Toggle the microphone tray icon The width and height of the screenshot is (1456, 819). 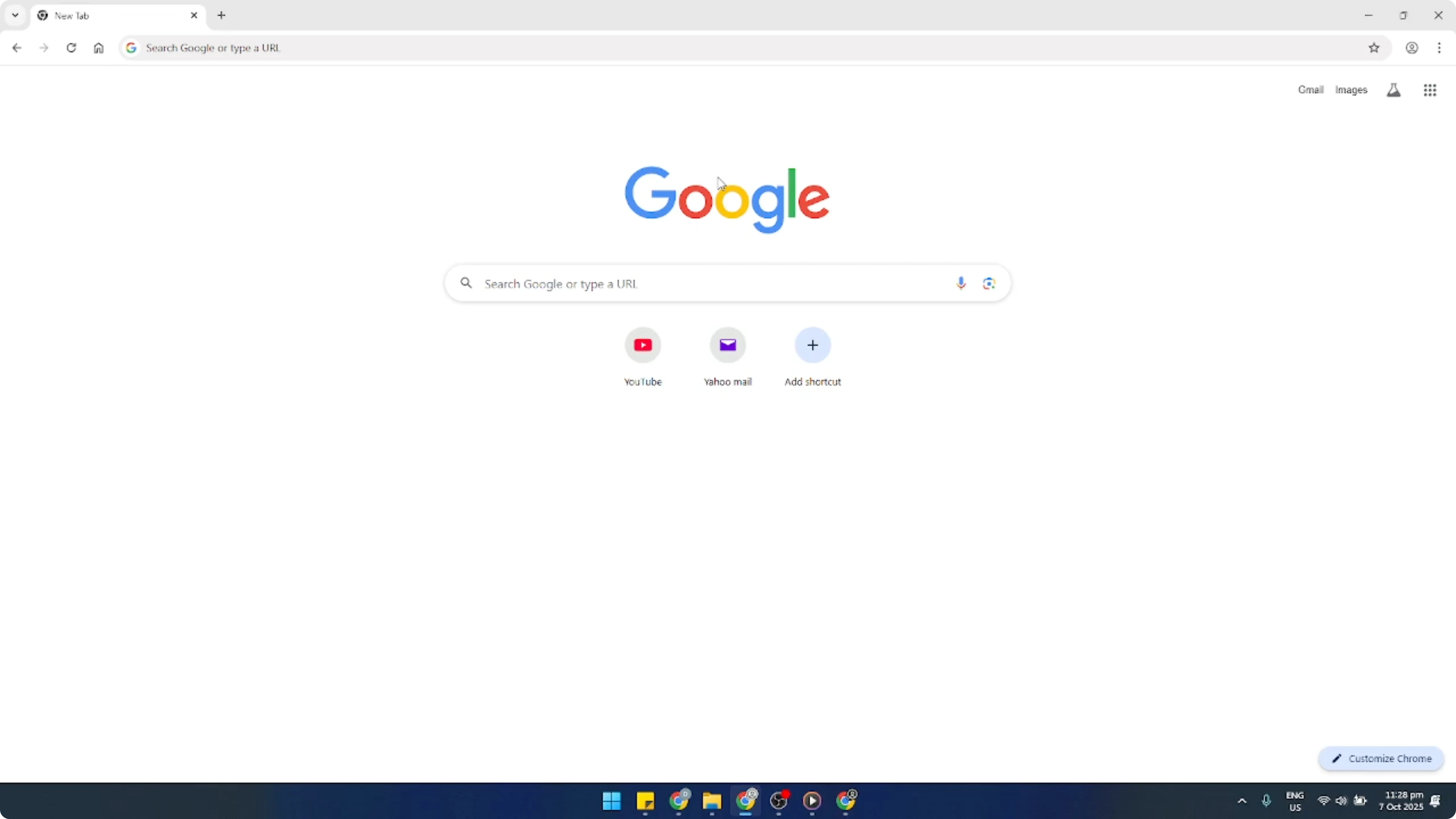1266,801
